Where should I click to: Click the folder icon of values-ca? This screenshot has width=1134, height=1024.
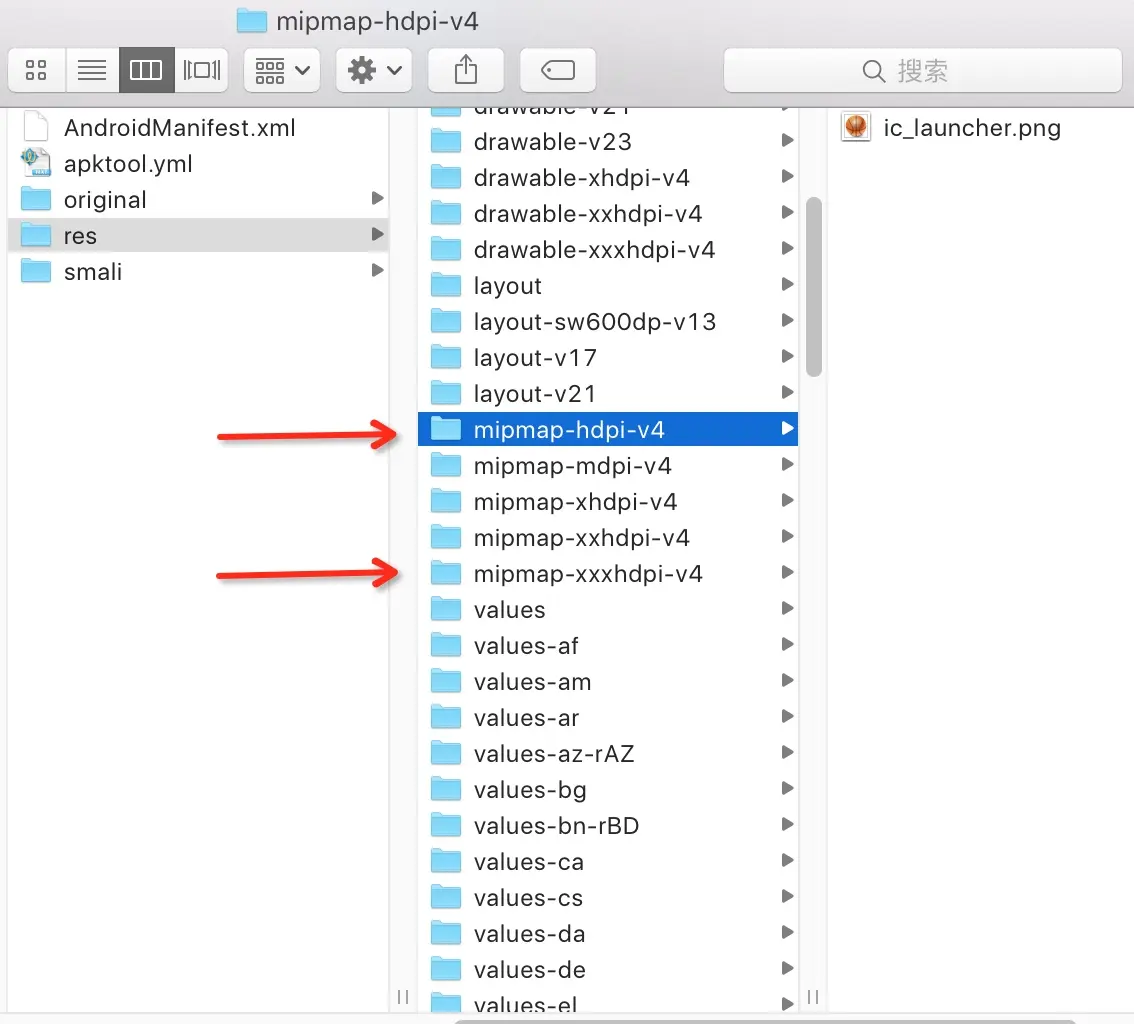446,861
